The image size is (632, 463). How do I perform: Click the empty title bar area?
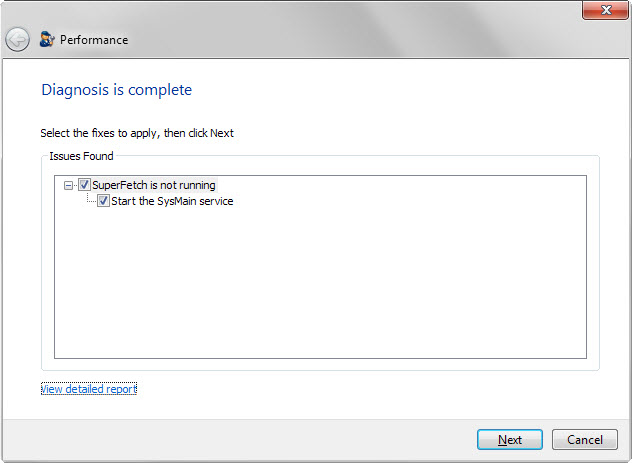322,28
